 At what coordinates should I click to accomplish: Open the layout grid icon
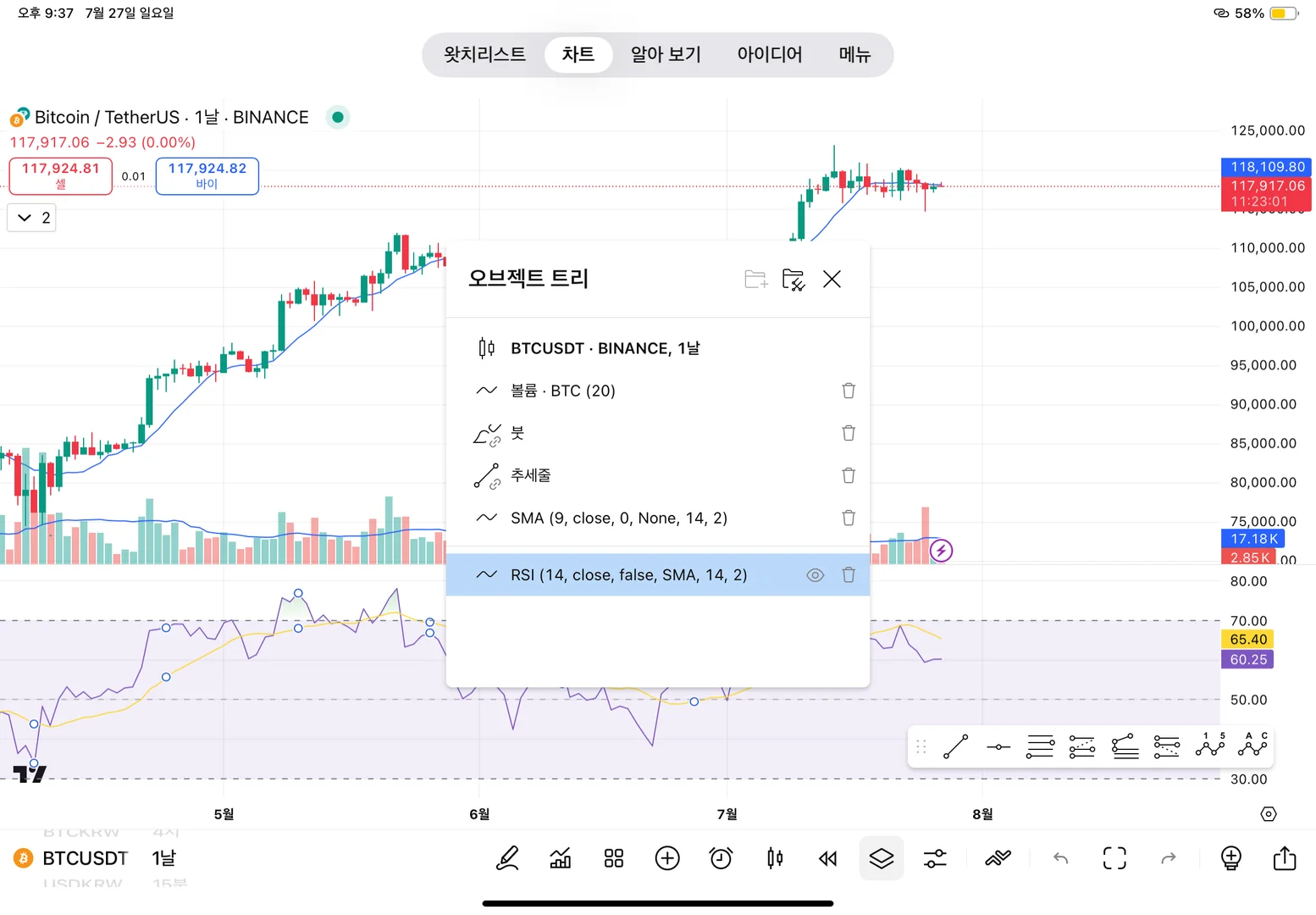(614, 858)
